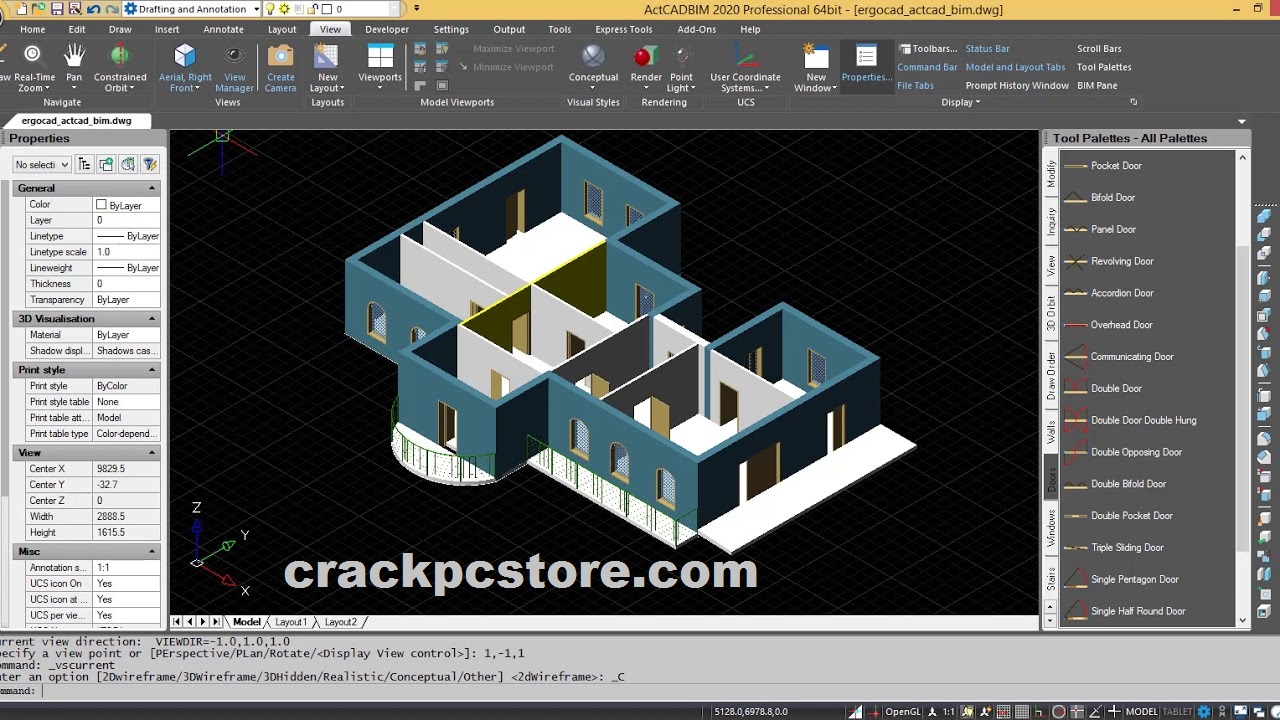The image size is (1280, 720).
Task: Switch to the Layout1 tab
Action: click(291, 622)
